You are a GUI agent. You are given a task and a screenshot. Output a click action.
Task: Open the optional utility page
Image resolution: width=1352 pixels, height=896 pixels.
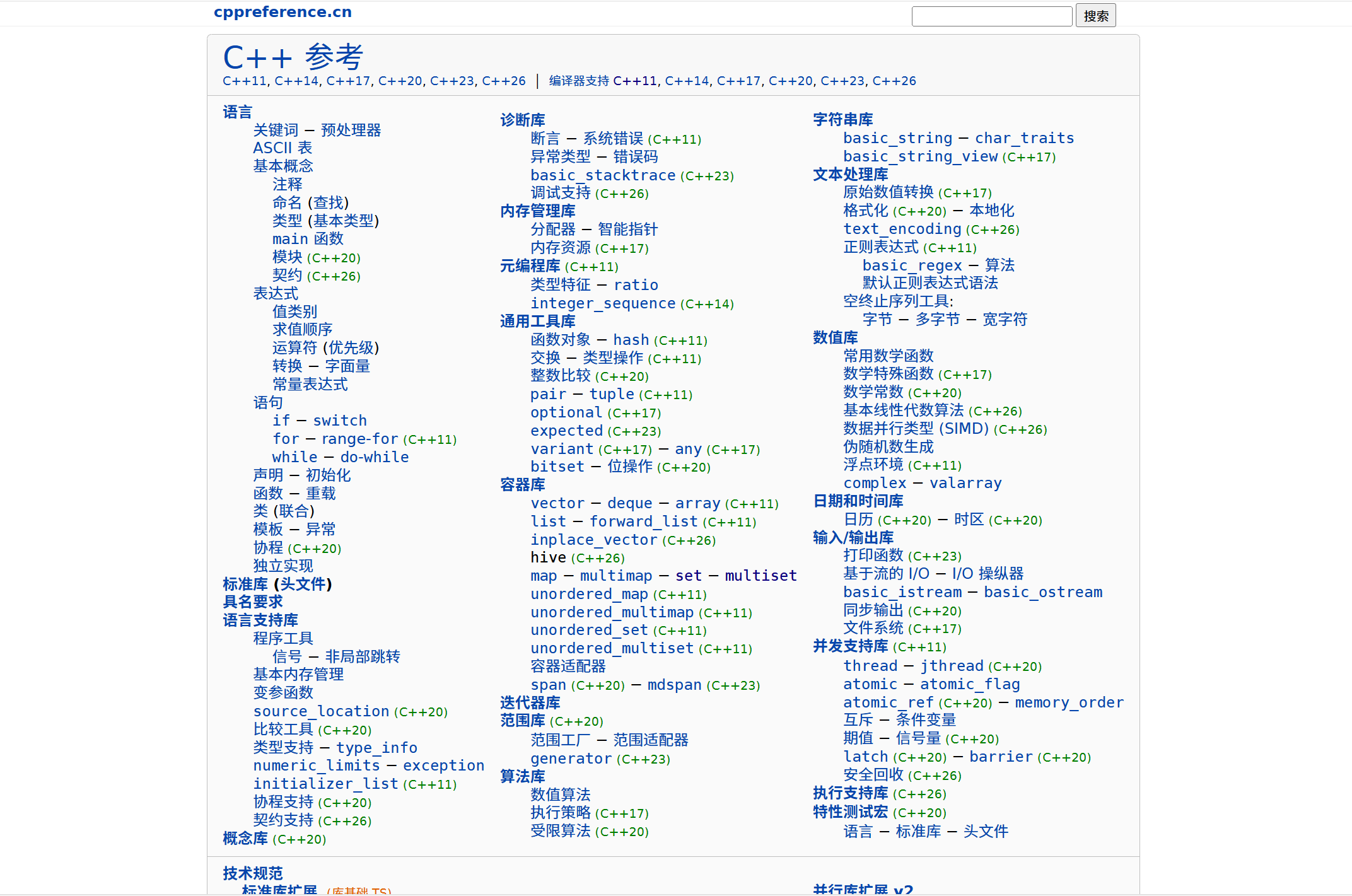click(566, 412)
